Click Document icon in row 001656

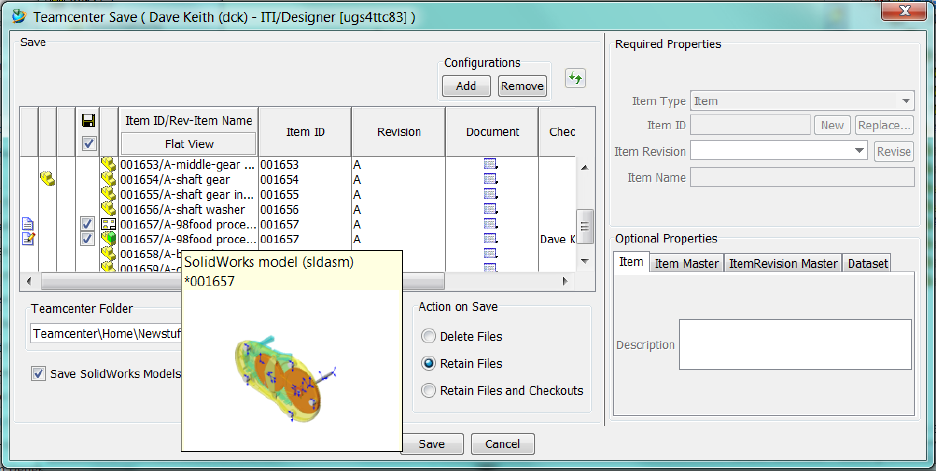tap(491, 209)
